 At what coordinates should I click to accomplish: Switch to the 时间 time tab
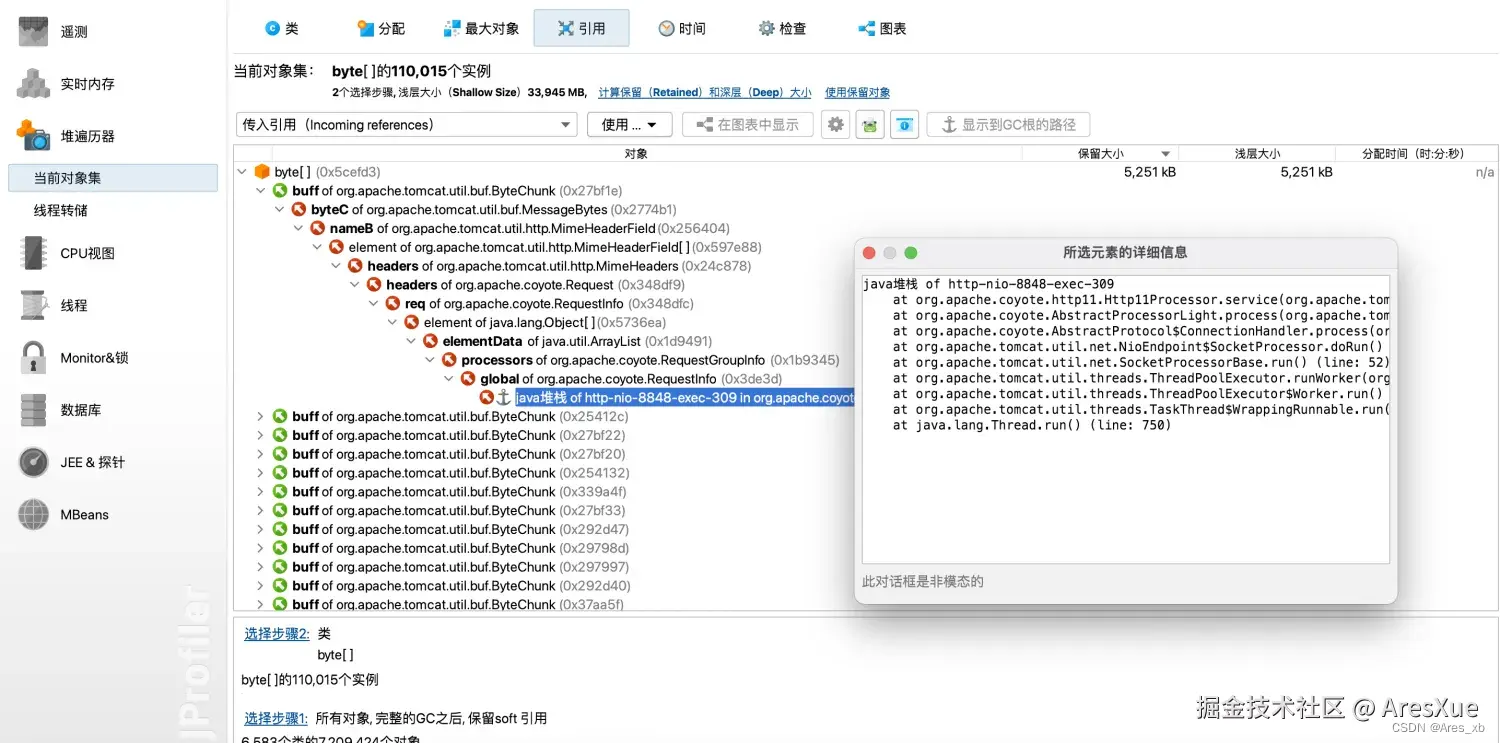[681, 28]
